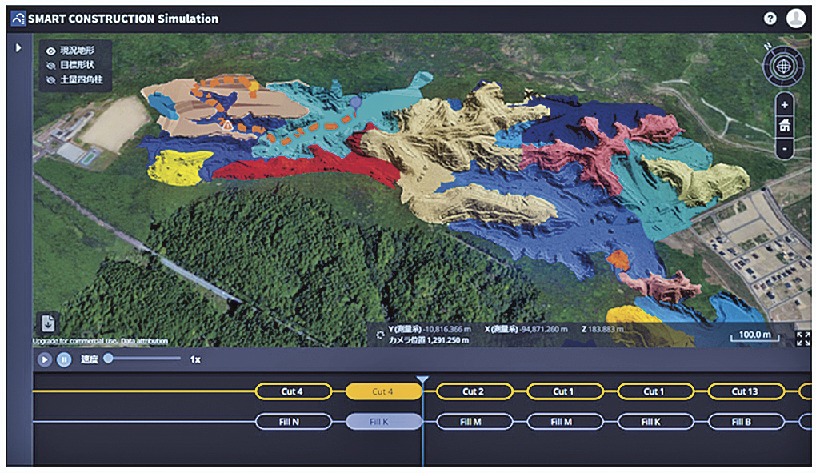816x473 pixels.
Task: Select the outlined Fill K block under Cut 1
Action: click(x=655, y=421)
